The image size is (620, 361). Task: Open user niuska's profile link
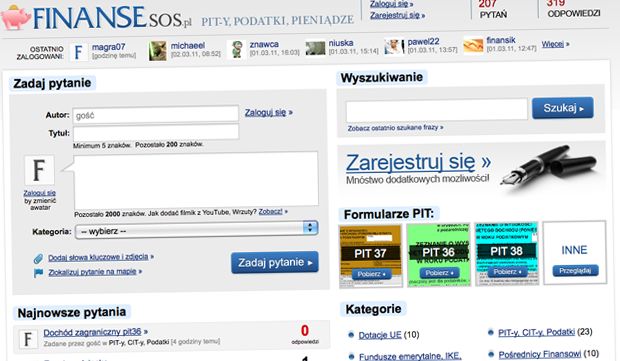(341, 43)
